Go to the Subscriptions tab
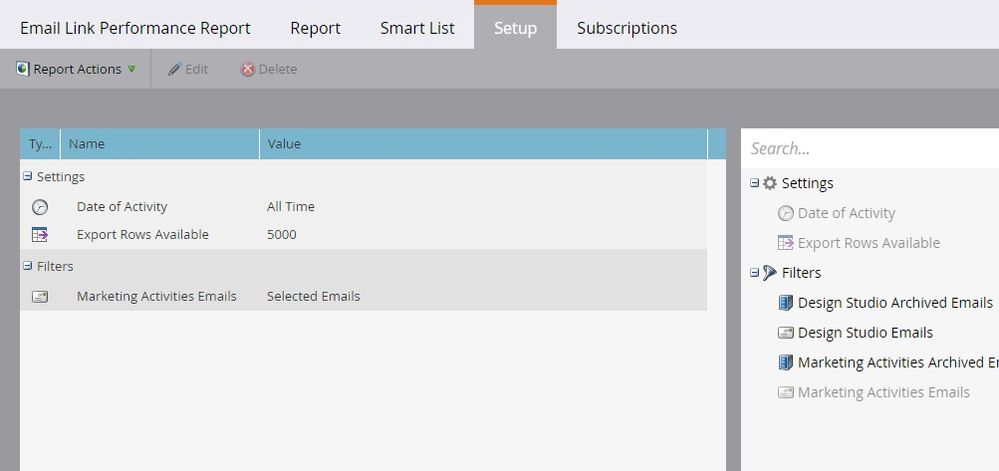This screenshot has height=471, width=999. pos(626,28)
